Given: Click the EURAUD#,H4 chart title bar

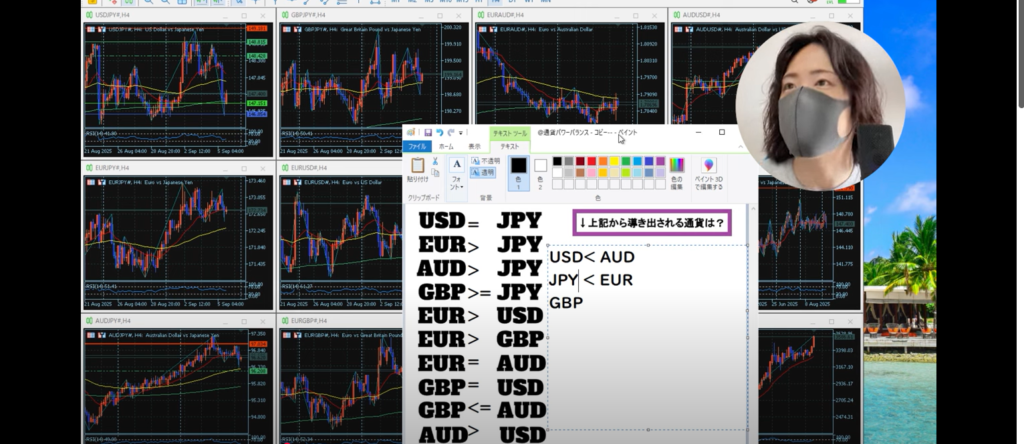Looking at the screenshot, I should point(569,15).
